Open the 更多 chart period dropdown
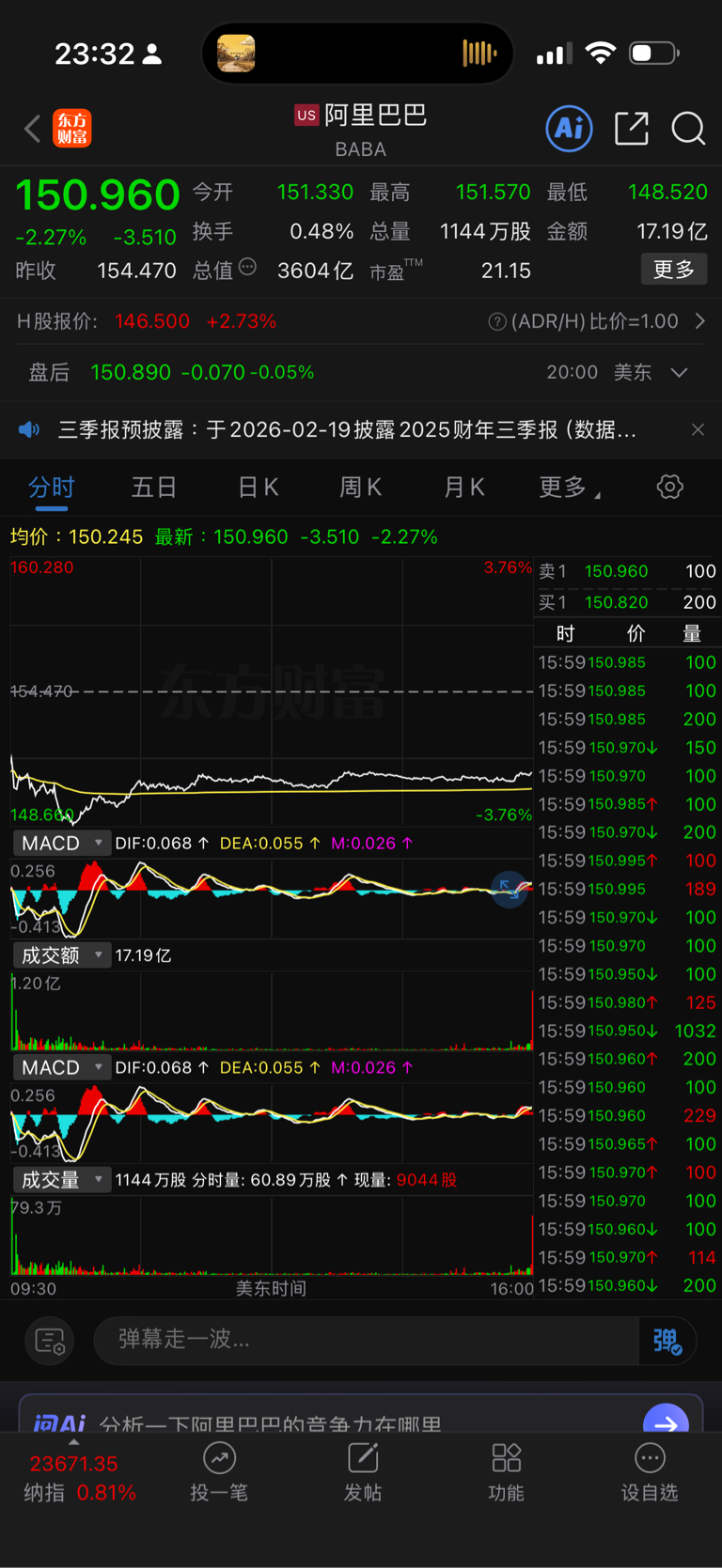 click(x=570, y=487)
